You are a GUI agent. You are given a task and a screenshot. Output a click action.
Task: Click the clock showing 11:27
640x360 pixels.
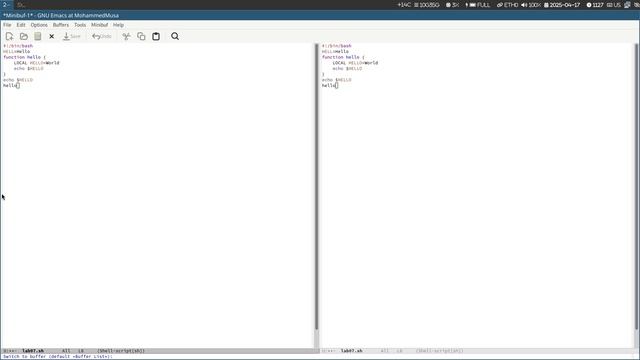click(595, 5)
